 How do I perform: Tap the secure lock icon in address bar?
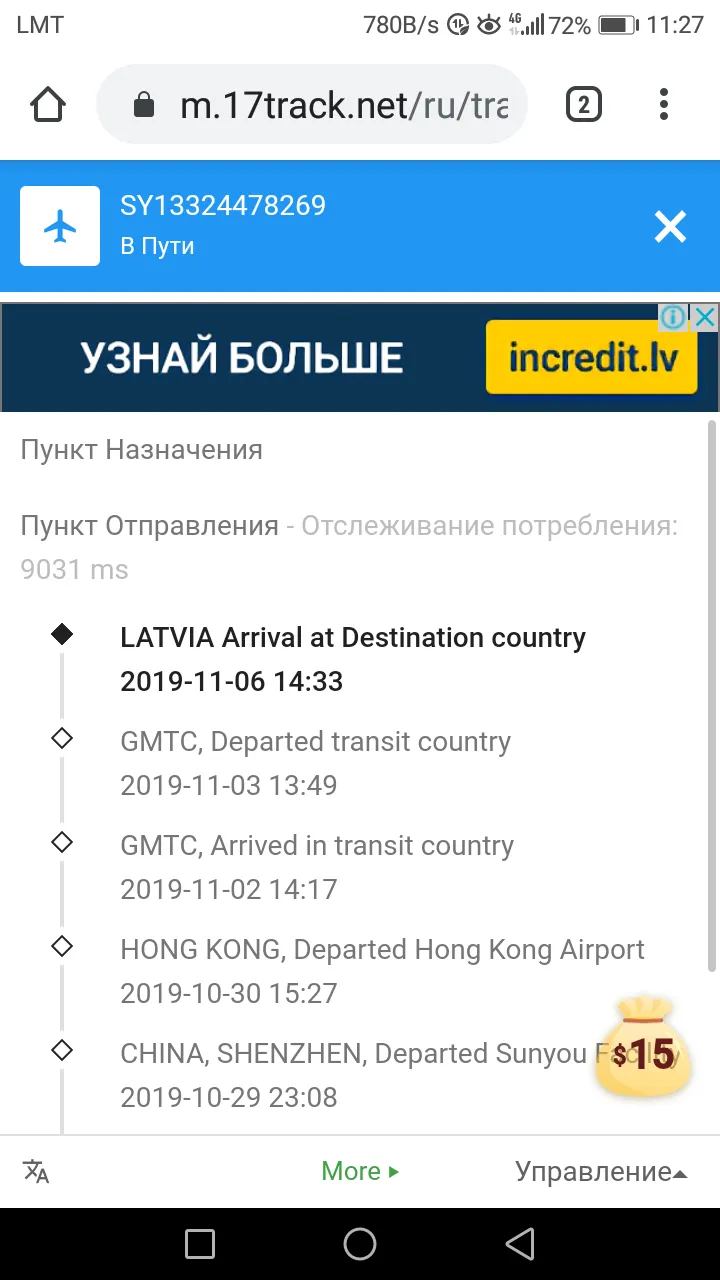[x=144, y=105]
